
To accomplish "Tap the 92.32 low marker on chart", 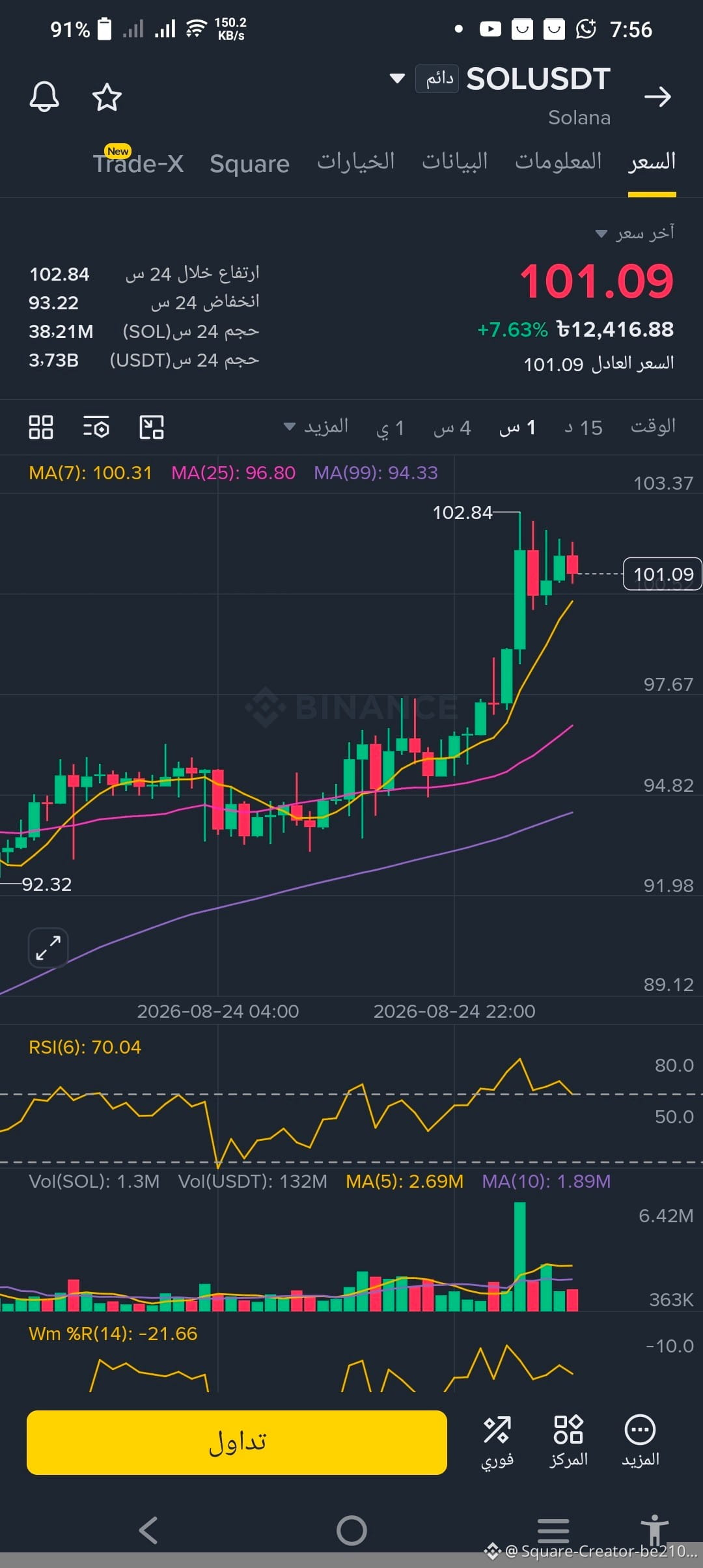I will point(46,884).
